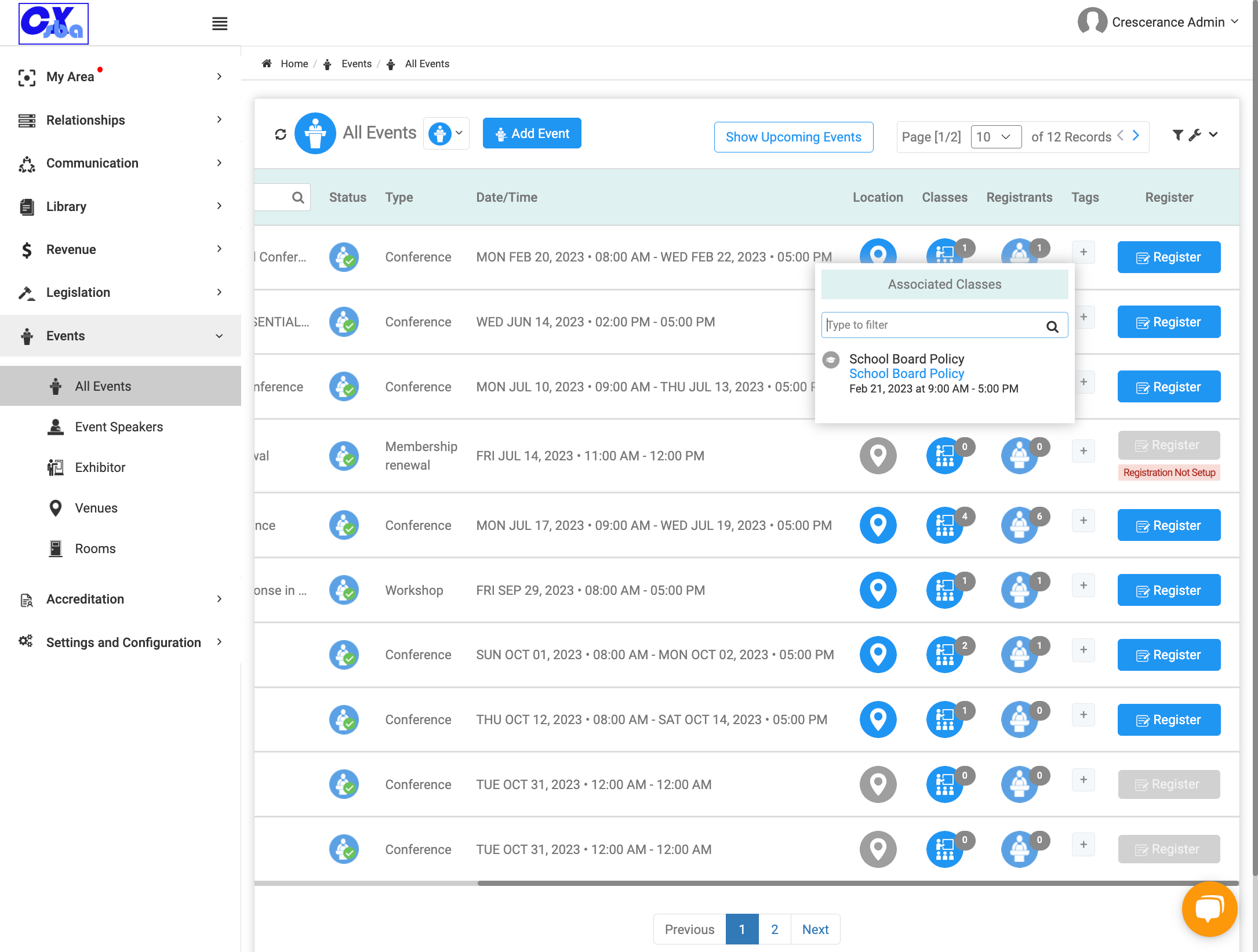Click Next in pagination
The width and height of the screenshot is (1258, 952).
pyautogui.click(x=816, y=929)
